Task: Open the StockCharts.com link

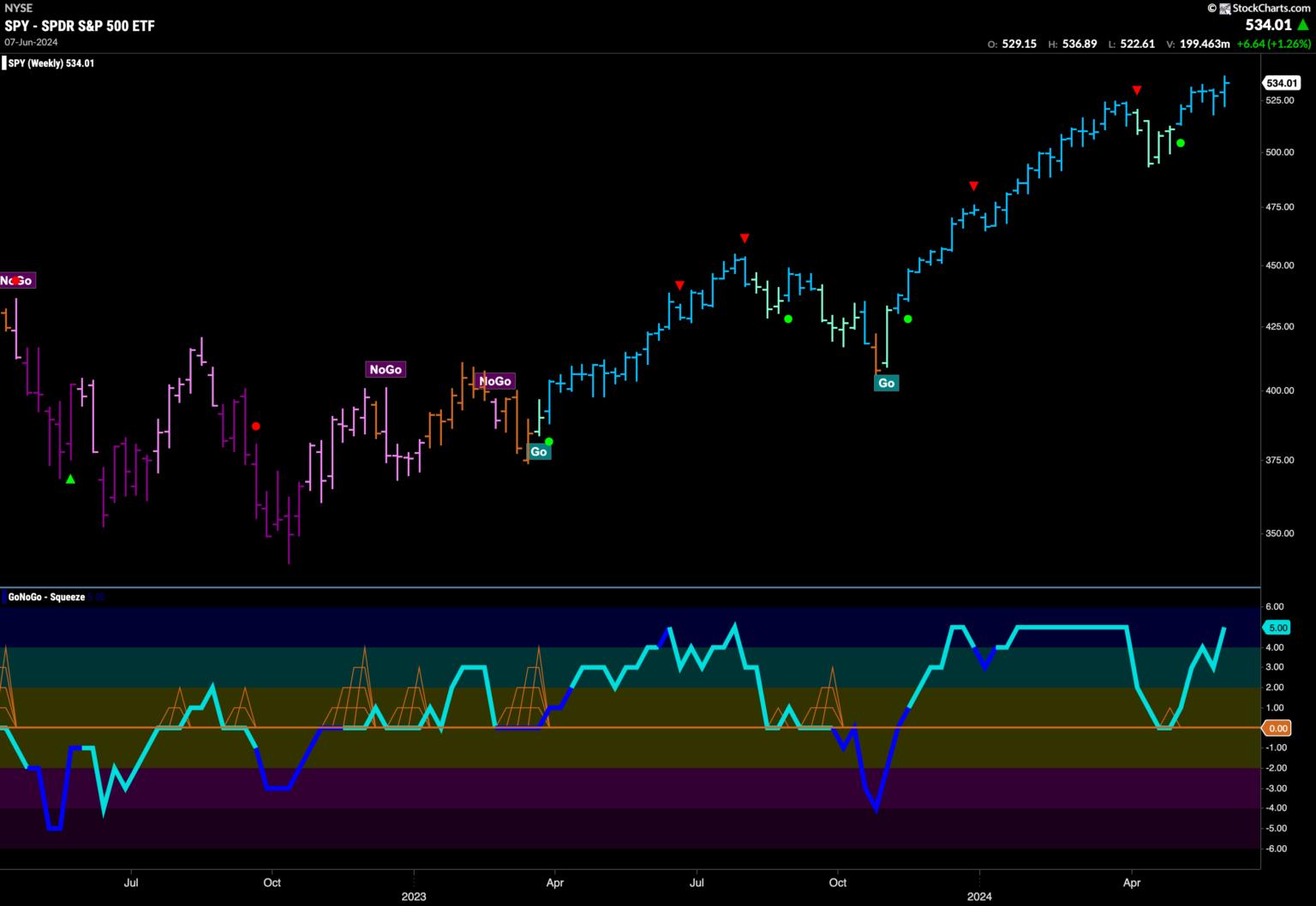Action: [1265, 8]
